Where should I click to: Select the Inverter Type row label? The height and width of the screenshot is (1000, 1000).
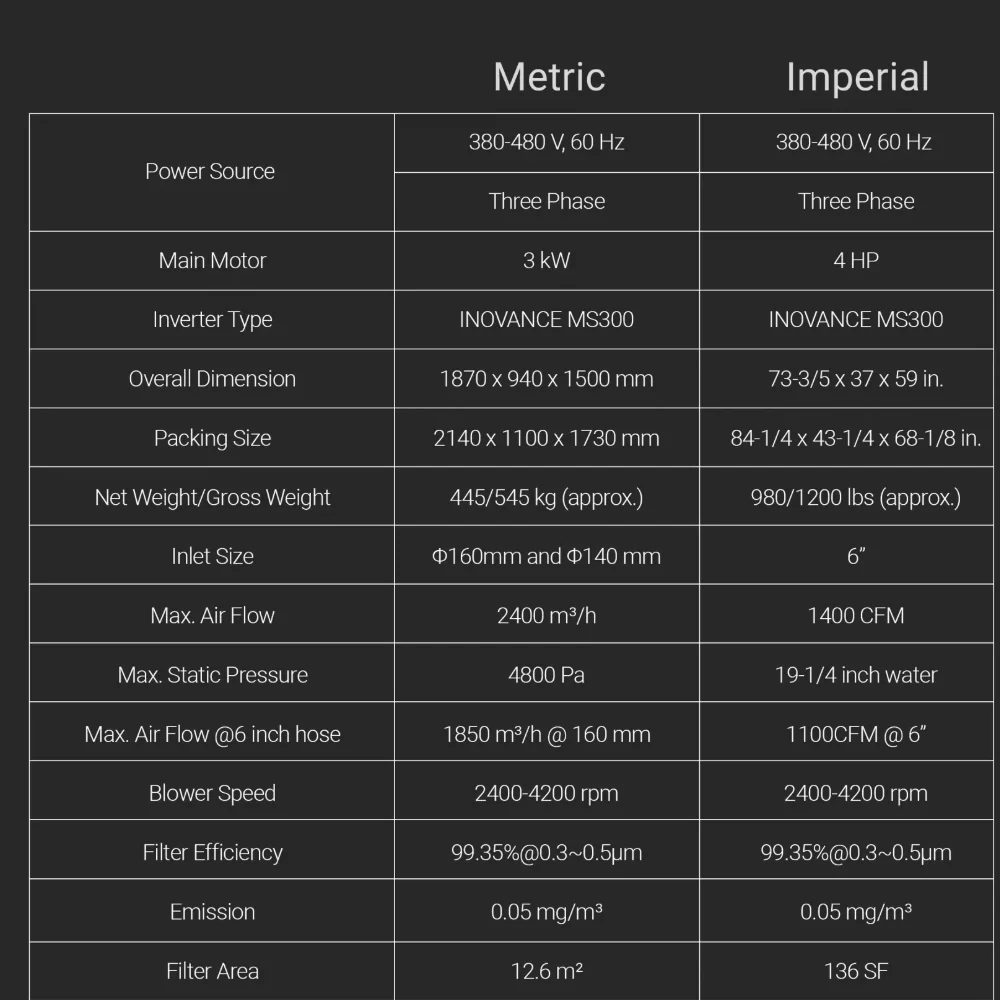pos(212,320)
